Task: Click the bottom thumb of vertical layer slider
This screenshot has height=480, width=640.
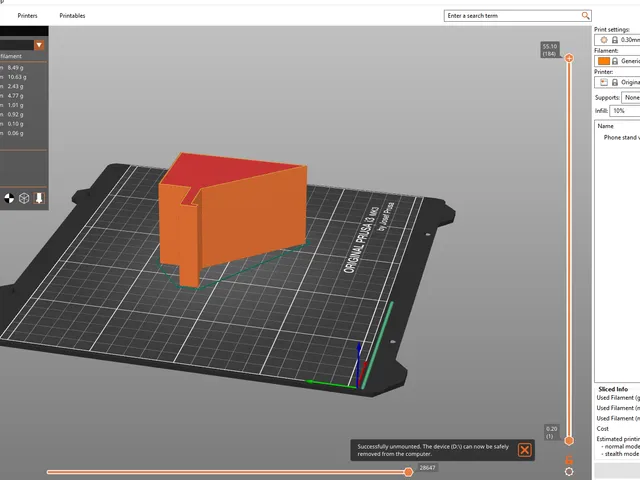Action: (x=569, y=441)
